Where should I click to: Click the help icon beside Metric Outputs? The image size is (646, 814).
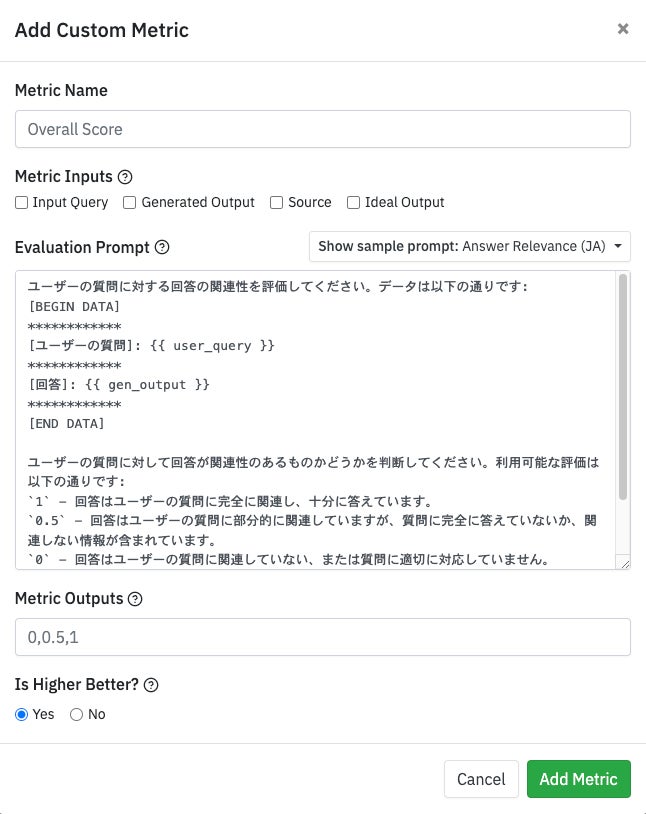coord(136,599)
